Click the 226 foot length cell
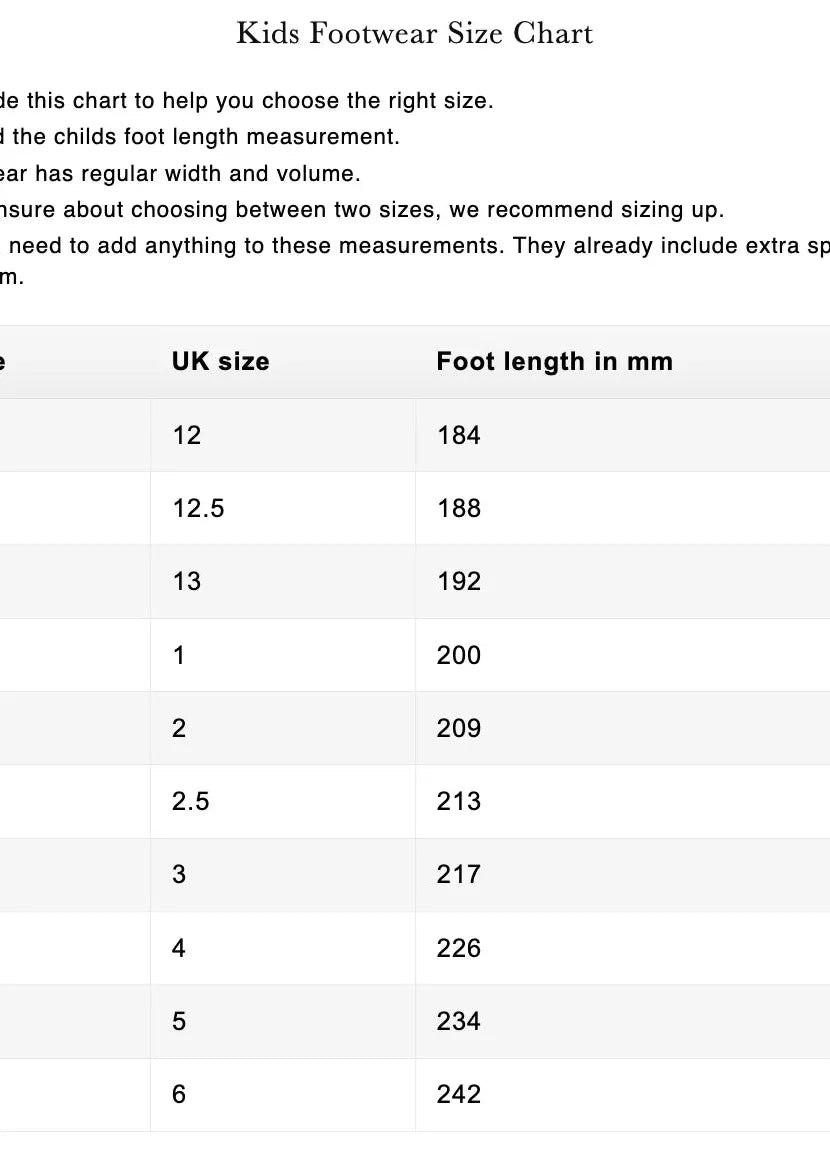Image resolution: width=830 pixels, height=1162 pixels. [x=459, y=948]
